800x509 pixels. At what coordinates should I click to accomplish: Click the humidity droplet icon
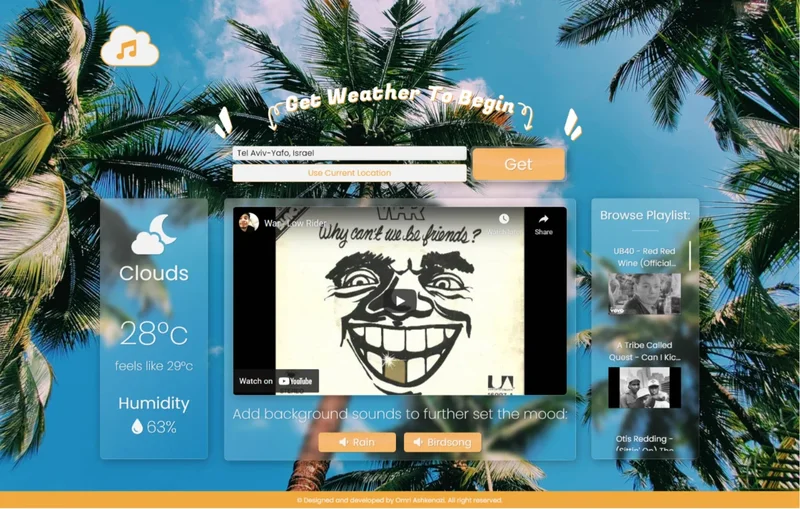(x=137, y=426)
